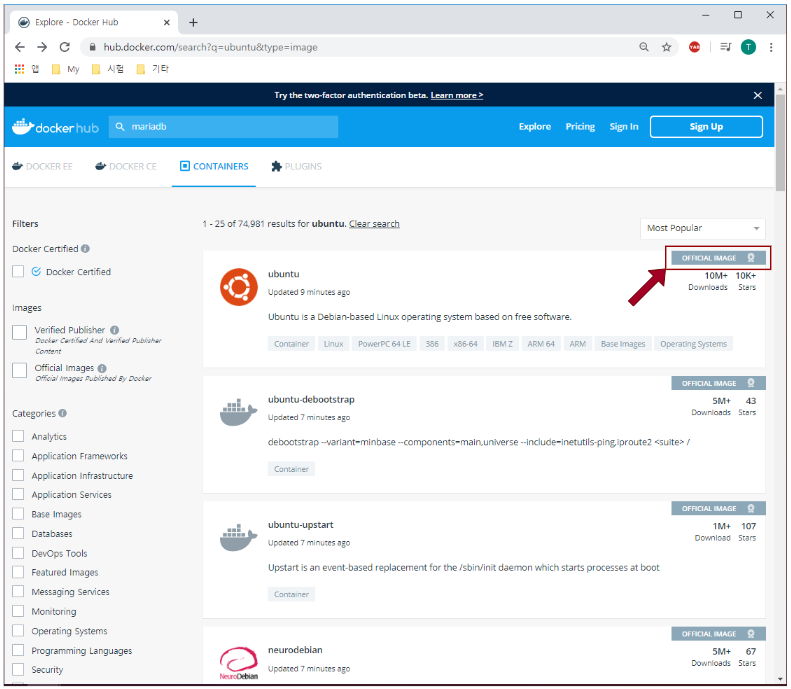Bookmark this page with the star icon
Viewport: 791px width, 689px height.
pos(666,47)
